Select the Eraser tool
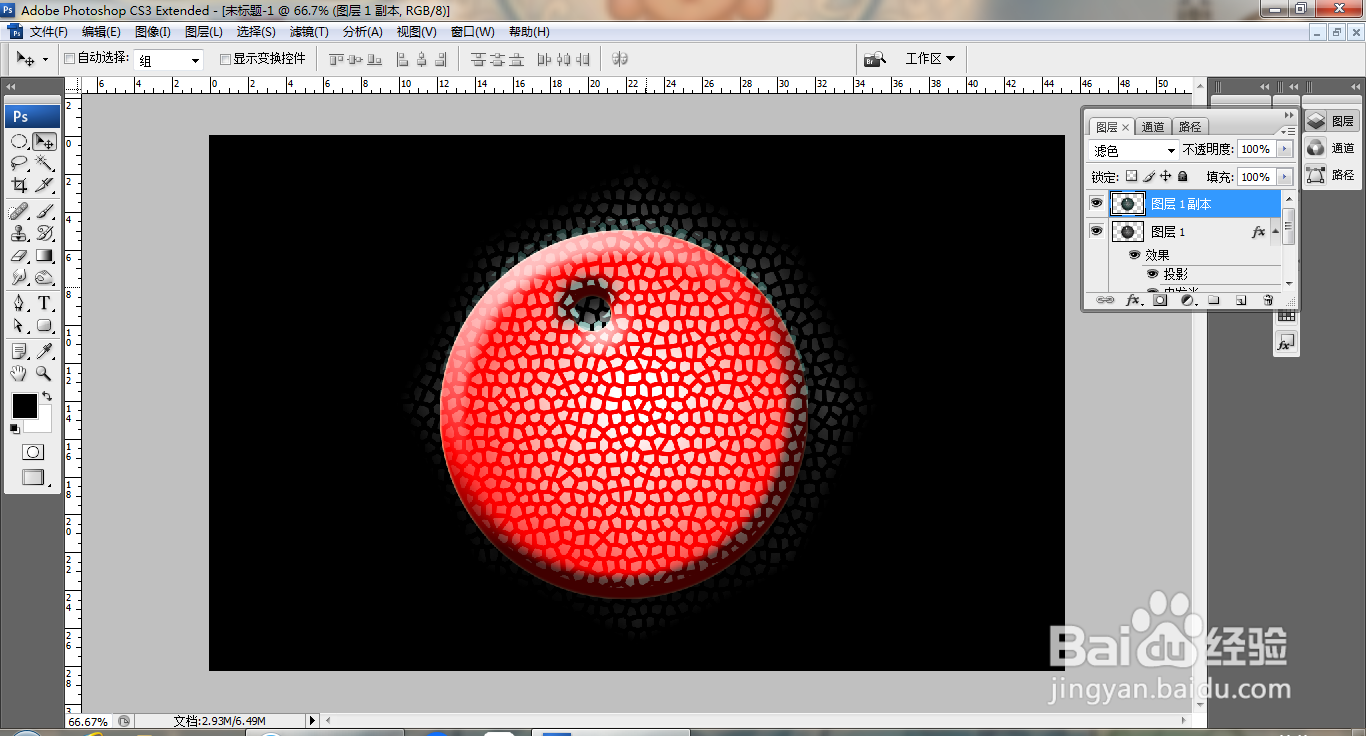The image size is (1366, 736). pos(19,256)
